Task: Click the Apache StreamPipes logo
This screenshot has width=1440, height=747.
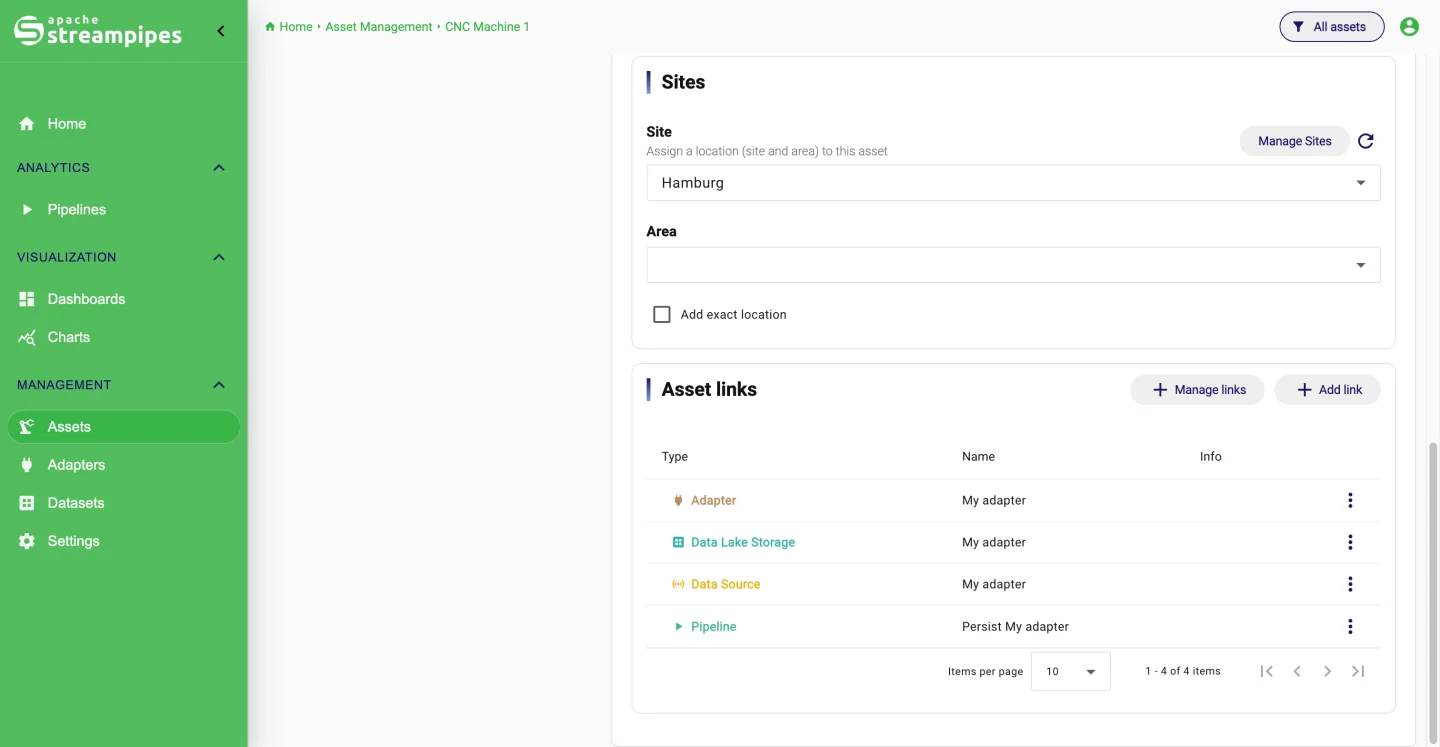Action: point(98,30)
